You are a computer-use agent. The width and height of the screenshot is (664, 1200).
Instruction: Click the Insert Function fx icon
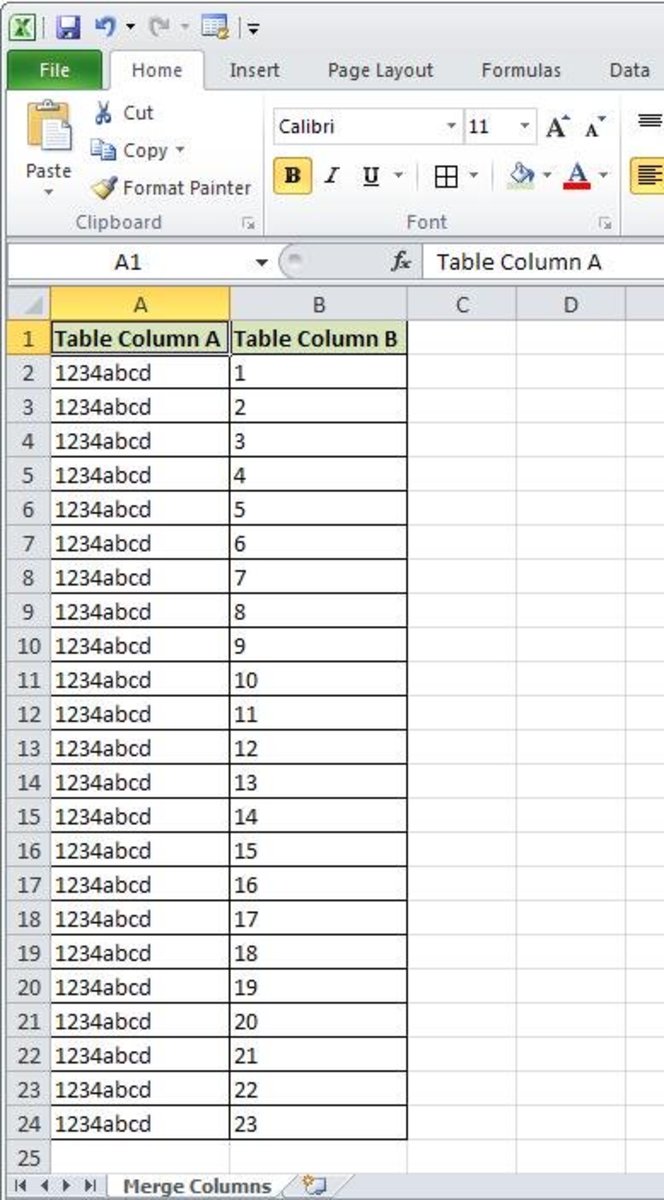coord(399,261)
